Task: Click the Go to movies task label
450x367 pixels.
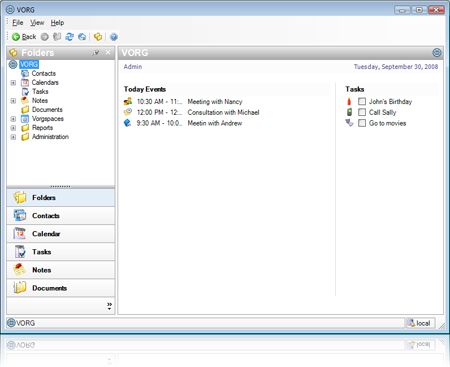Action: click(387, 123)
